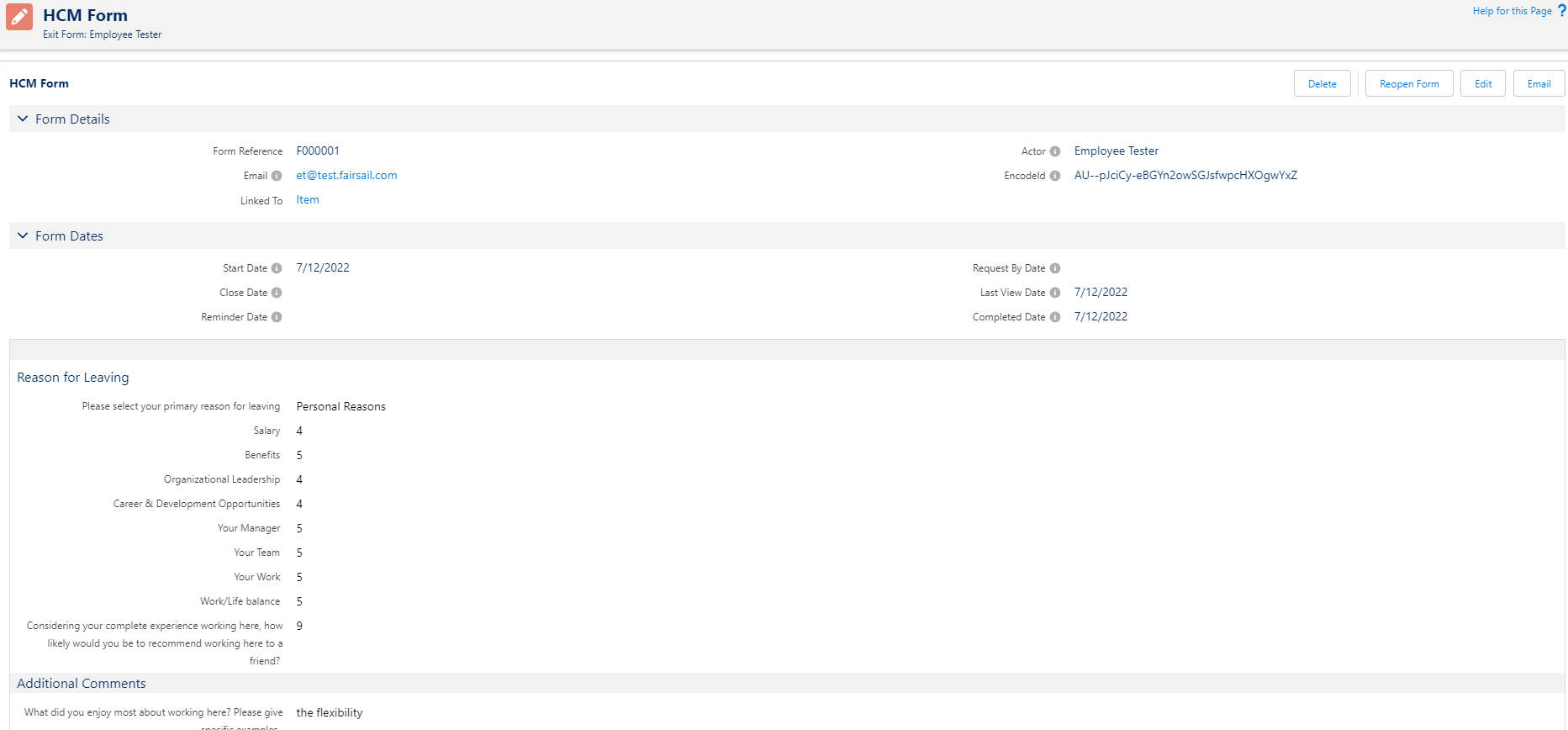
Task: Collapse the Form Dates section
Action: (23, 235)
